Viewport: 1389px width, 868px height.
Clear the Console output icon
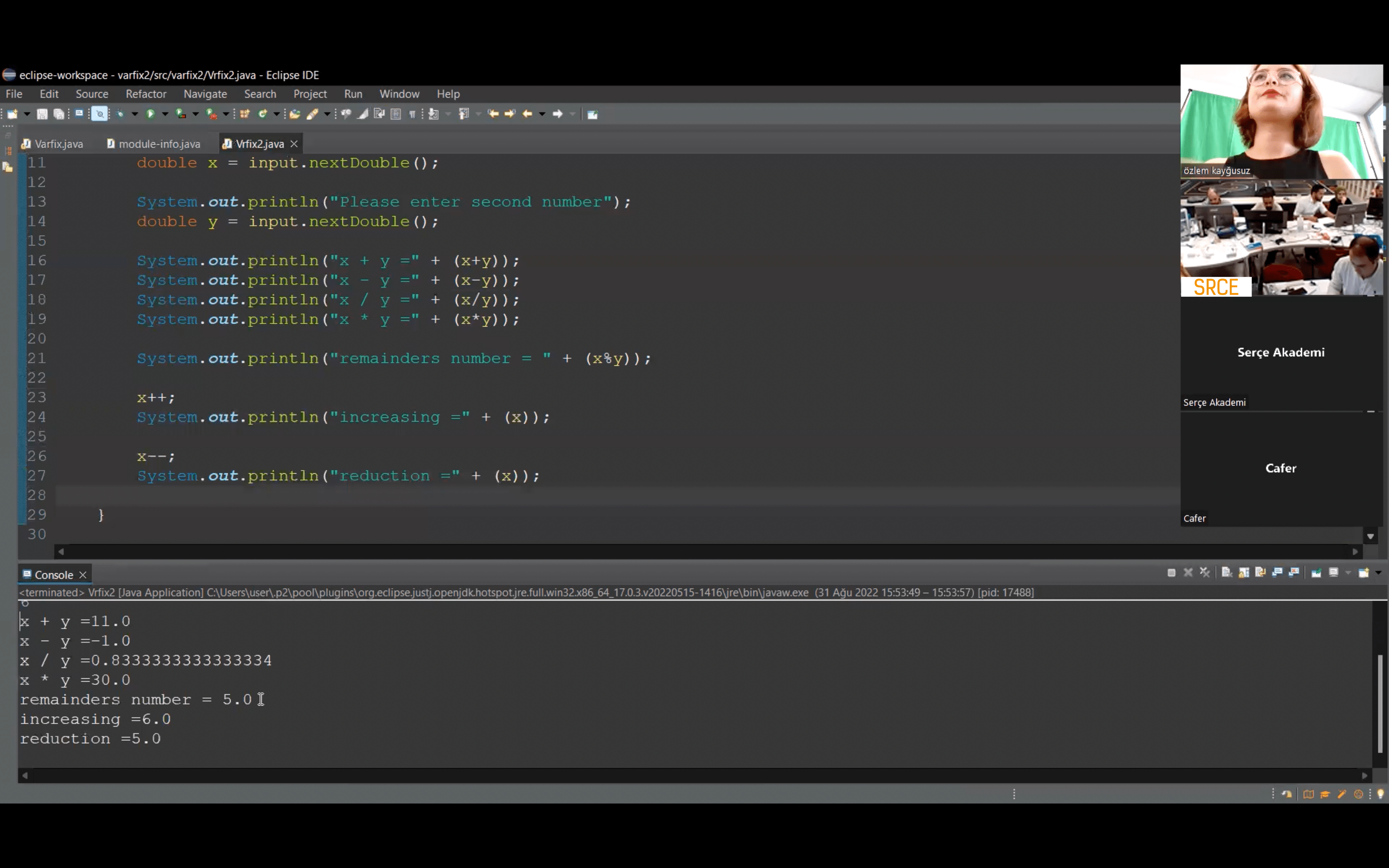click(x=1227, y=572)
